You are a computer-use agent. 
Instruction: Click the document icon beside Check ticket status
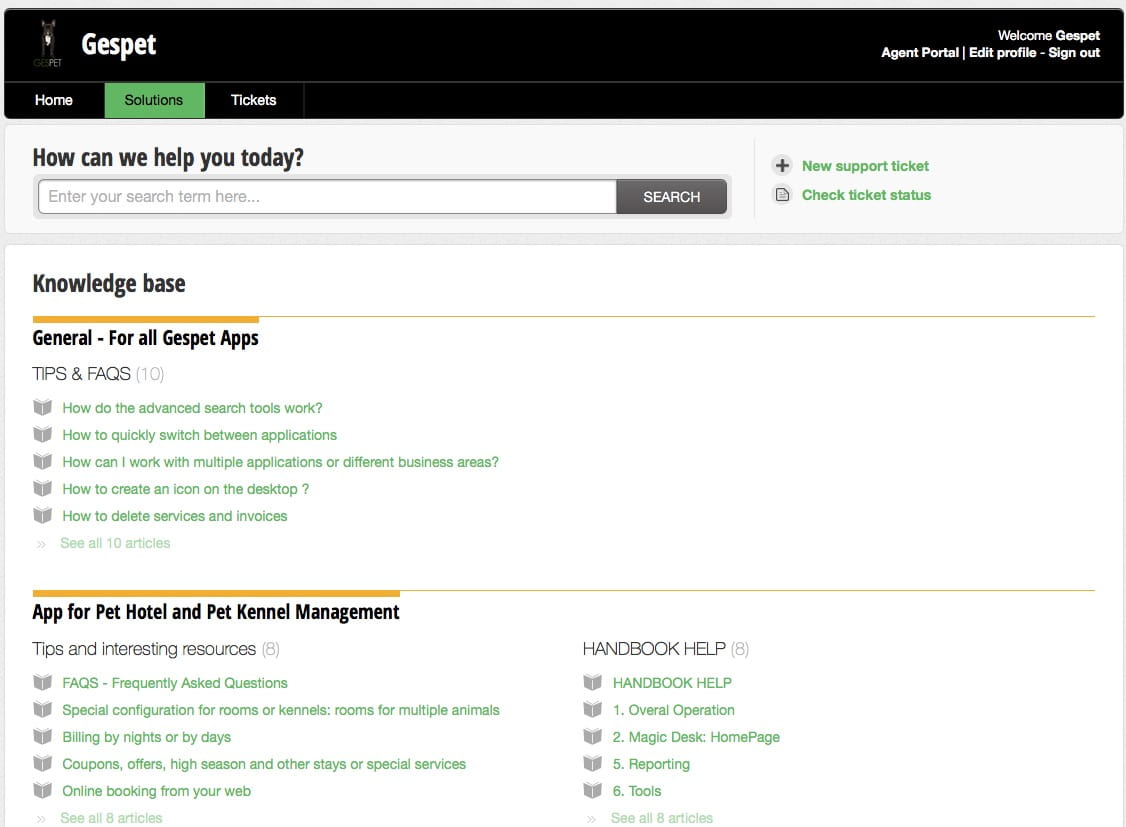tap(782, 195)
